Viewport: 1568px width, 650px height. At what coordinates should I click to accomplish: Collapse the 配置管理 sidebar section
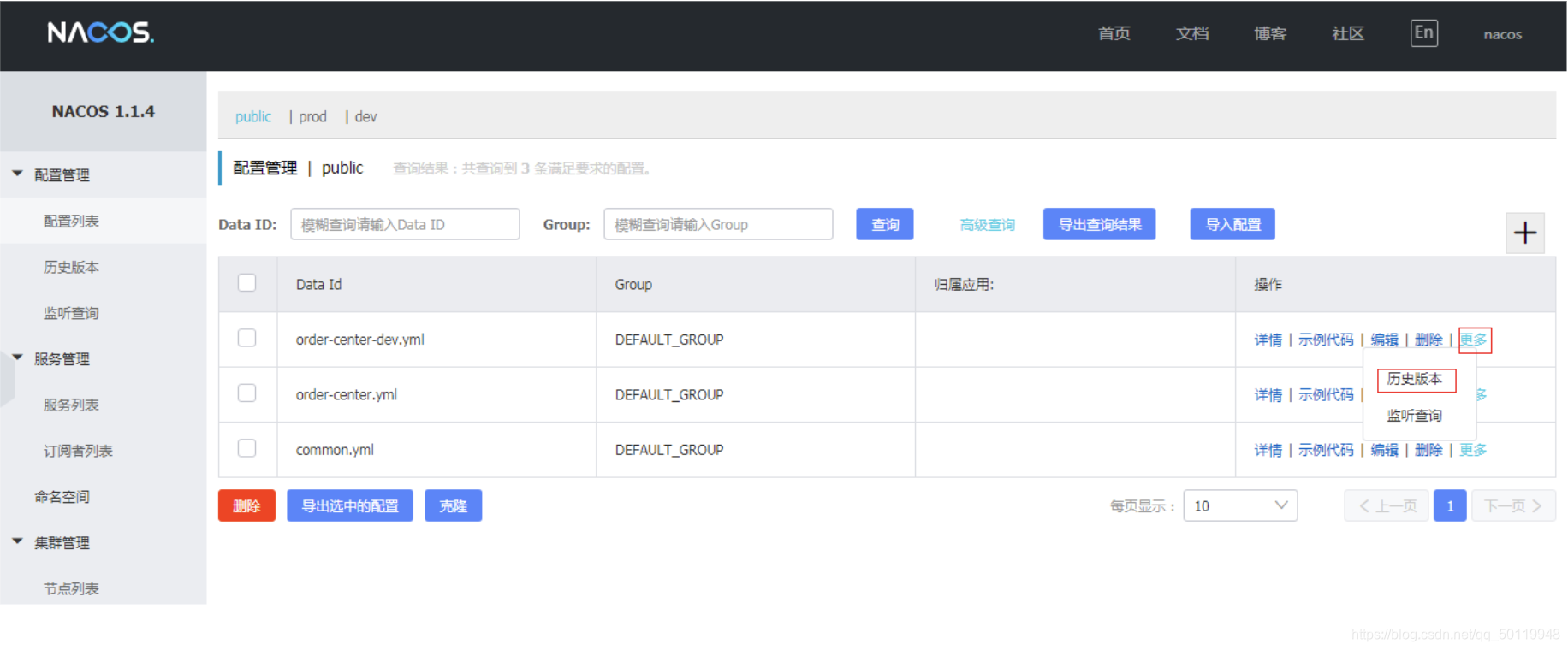[x=17, y=174]
